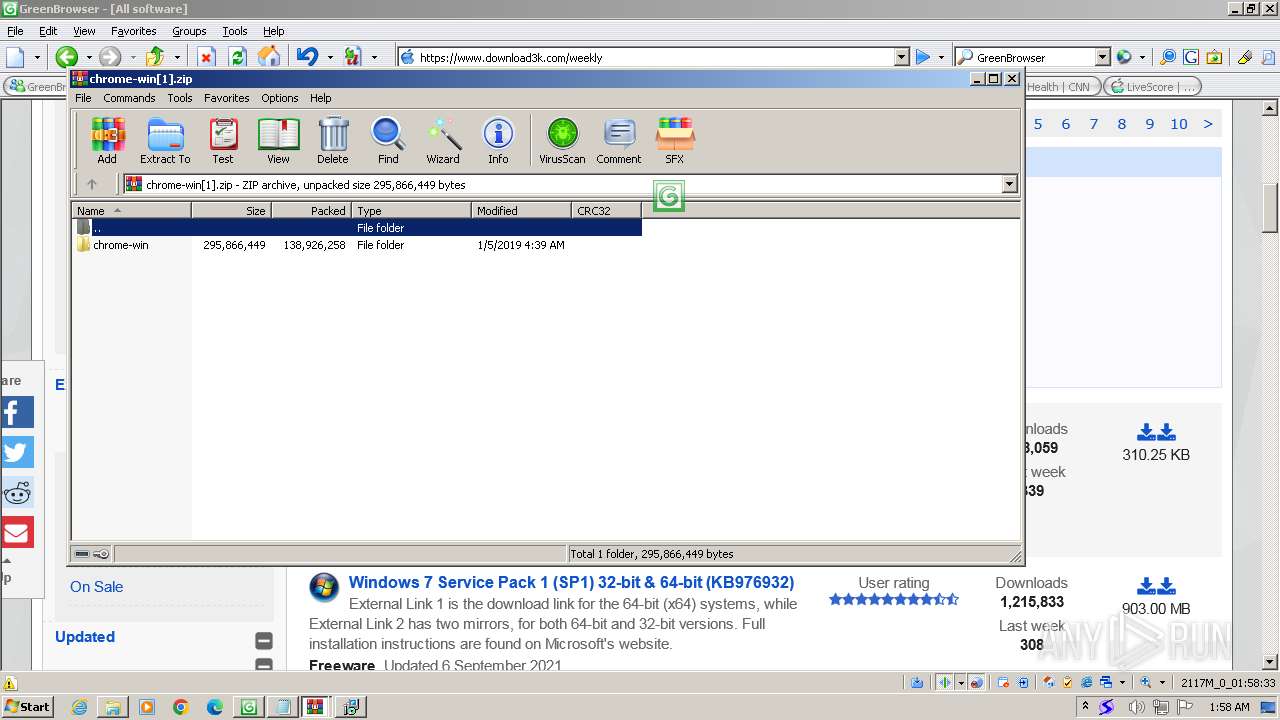The image size is (1280, 720).
Task: Click GreenBrowser Refresh icon
Action: point(237,57)
